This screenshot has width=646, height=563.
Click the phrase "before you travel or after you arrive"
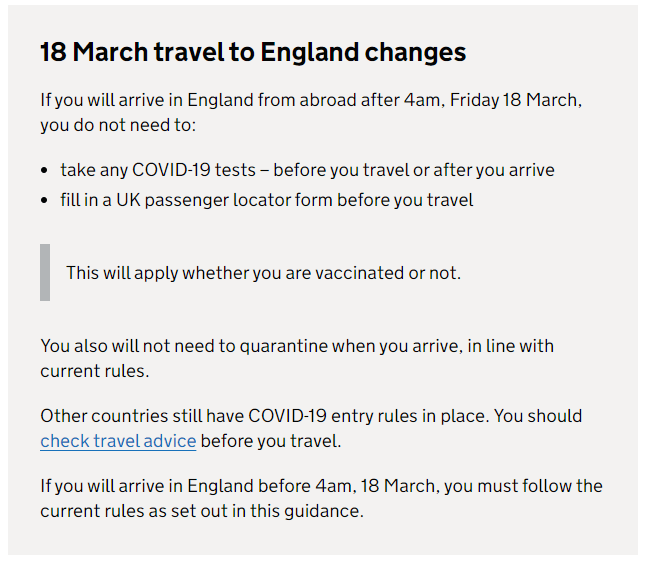[x=414, y=170]
